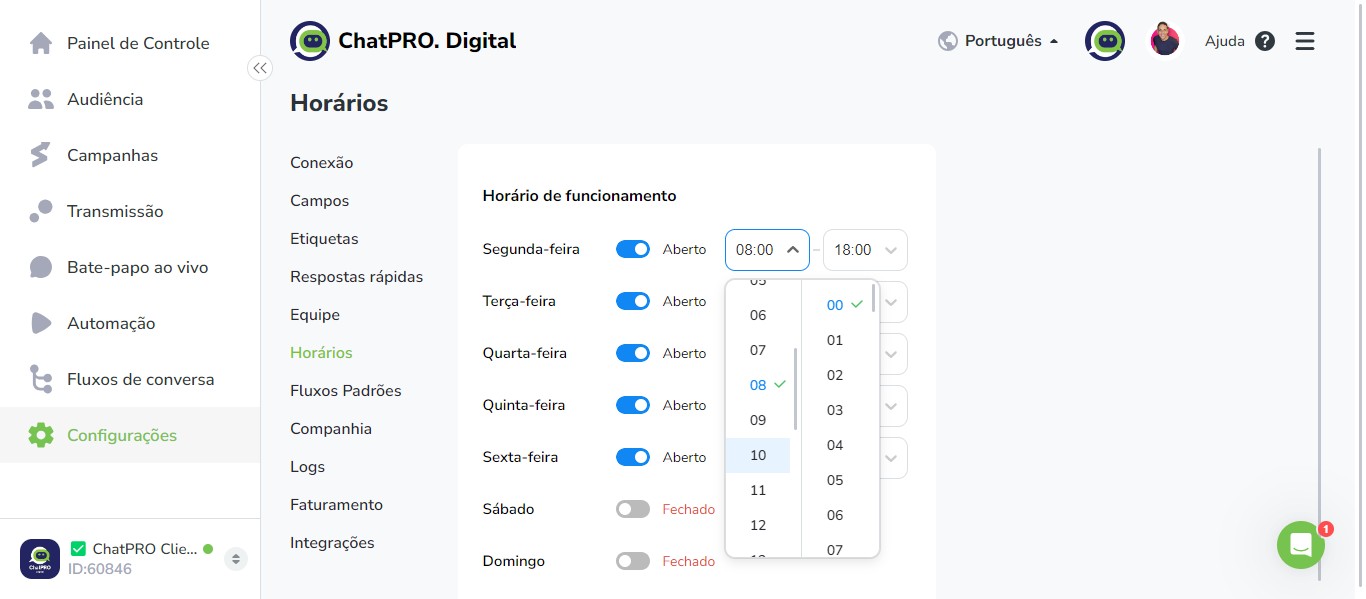Viewport: 1366px width, 599px height.
Task: Select minute 03 in time picker
Action: pyautogui.click(x=835, y=410)
